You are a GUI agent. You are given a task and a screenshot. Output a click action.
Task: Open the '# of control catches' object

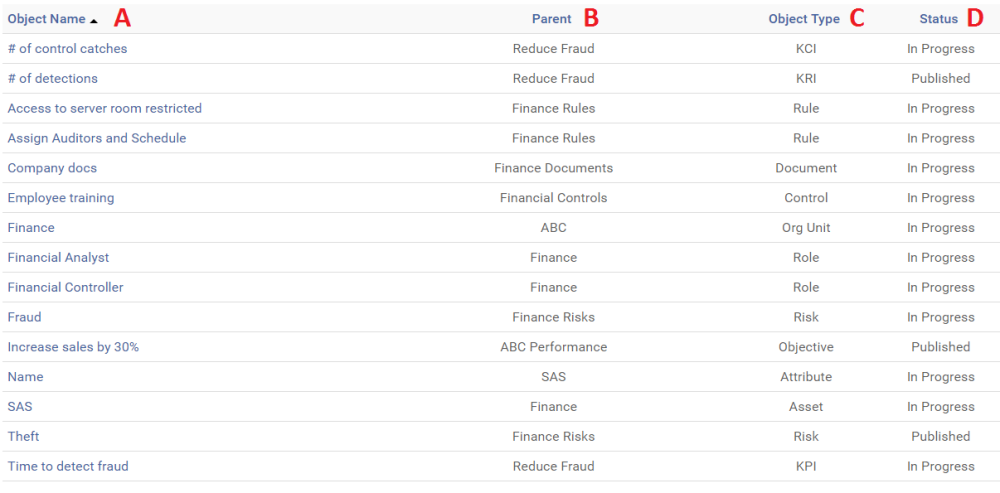pyautogui.click(x=67, y=49)
